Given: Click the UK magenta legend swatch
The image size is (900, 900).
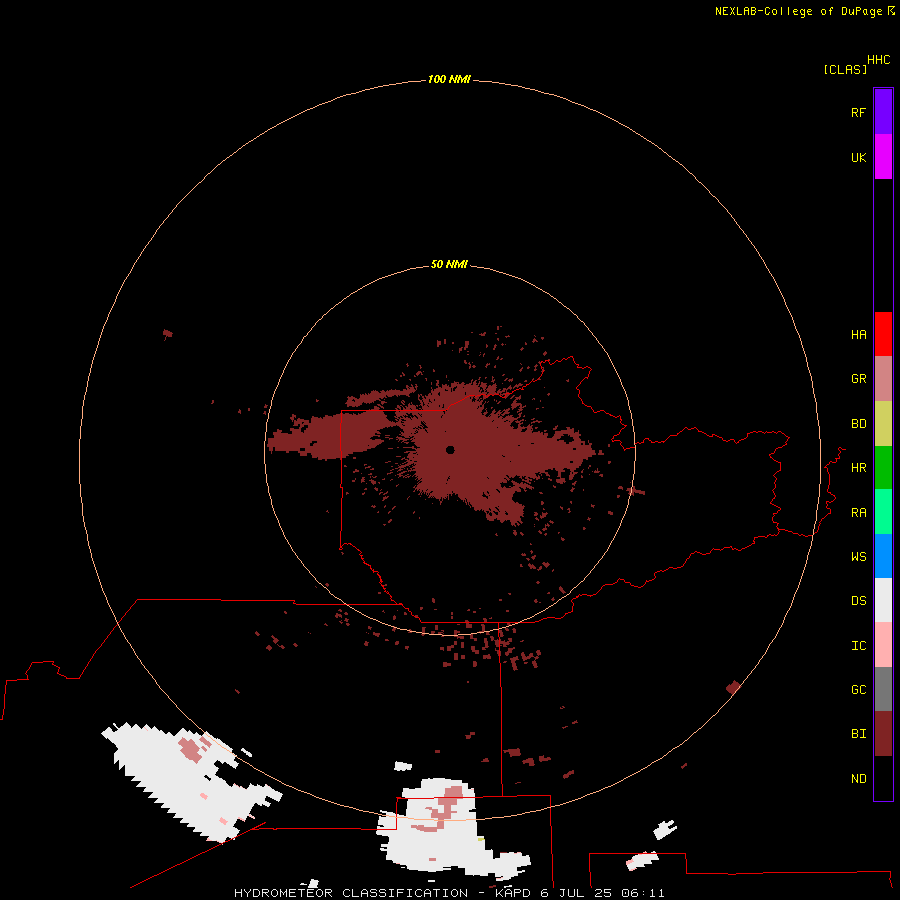Looking at the screenshot, I should tap(883, 157).
